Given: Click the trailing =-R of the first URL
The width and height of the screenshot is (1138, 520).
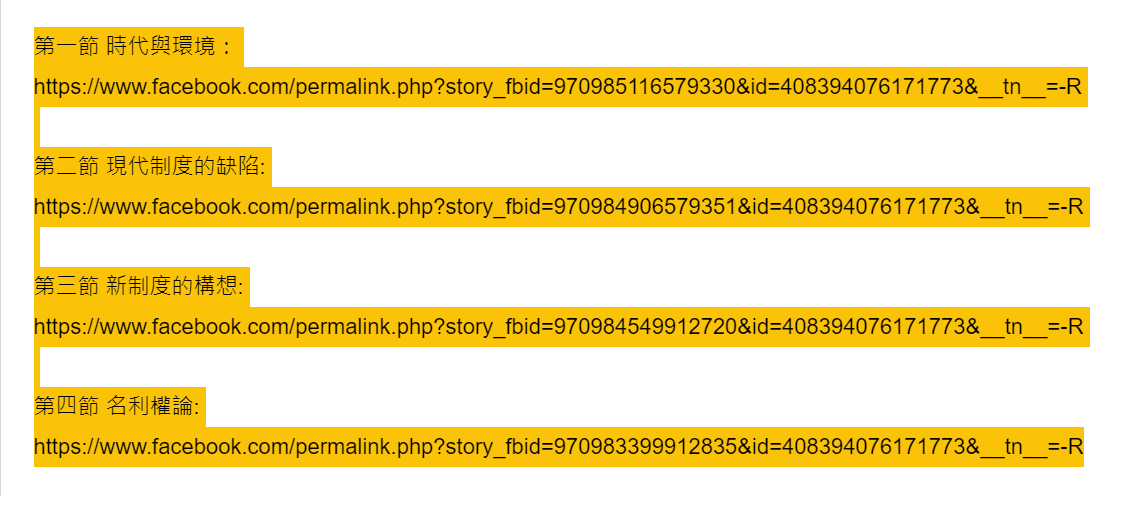Looking at the screenshot, I should coord(1064,87).
